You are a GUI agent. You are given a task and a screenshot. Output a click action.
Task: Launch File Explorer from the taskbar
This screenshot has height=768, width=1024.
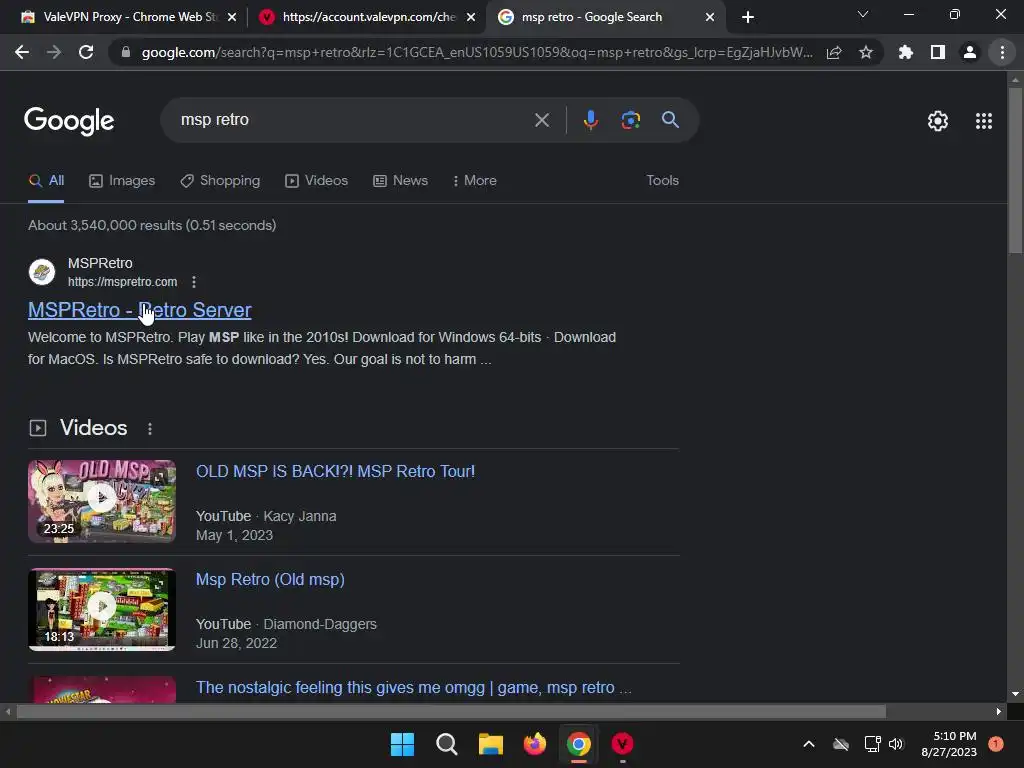(x=490, y=744)
